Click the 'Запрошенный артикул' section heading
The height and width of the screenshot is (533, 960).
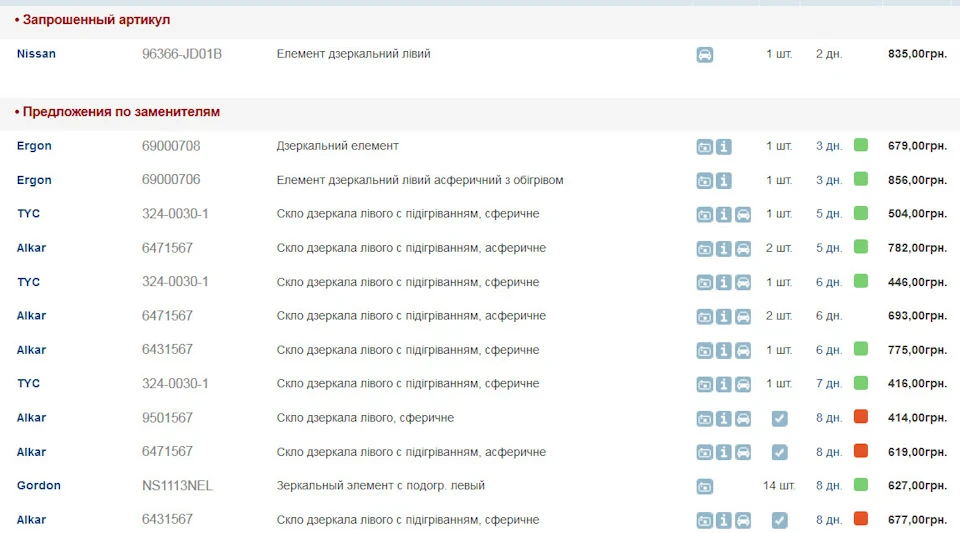click(96, 20)
